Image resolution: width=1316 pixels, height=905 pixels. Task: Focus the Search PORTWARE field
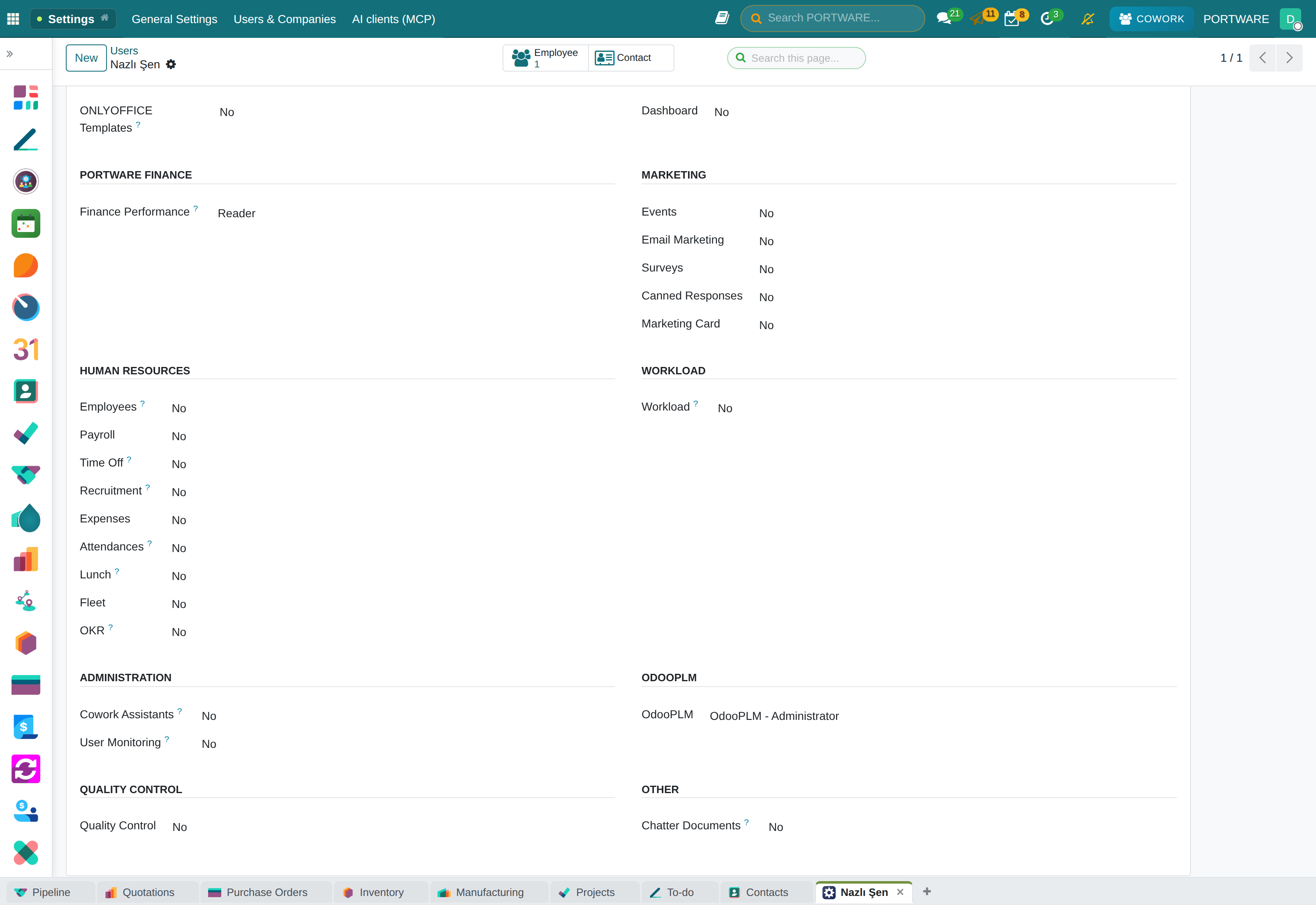[x=832, y=18]
